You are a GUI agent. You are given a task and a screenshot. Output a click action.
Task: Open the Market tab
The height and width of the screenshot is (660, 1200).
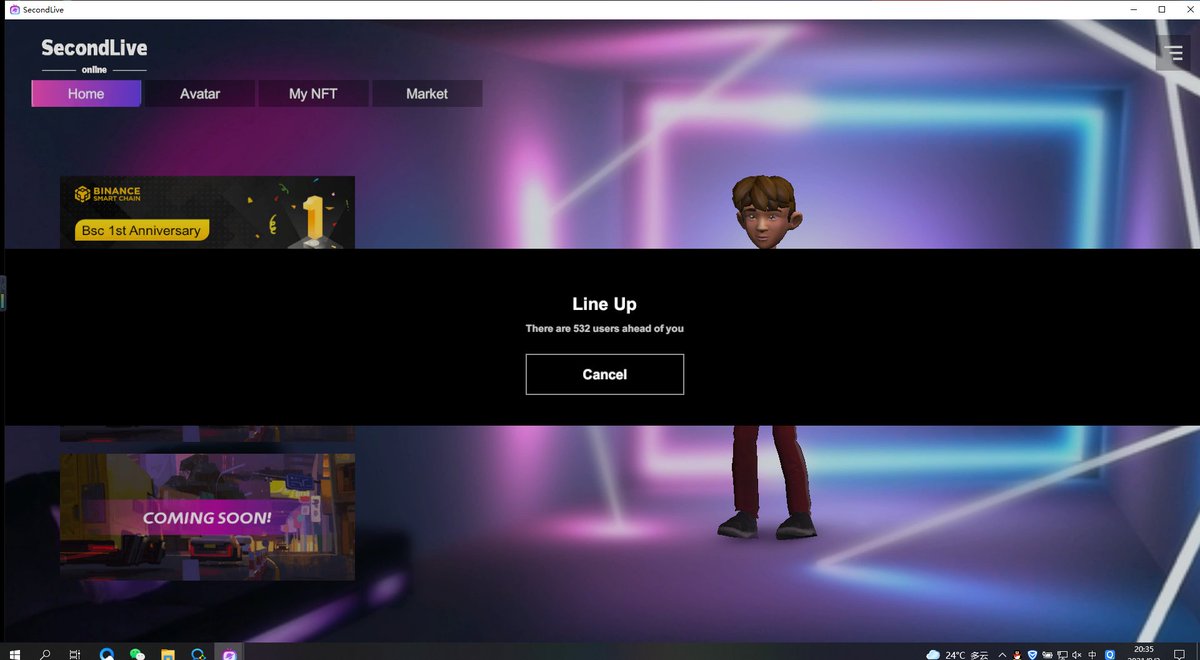(427, 93)
